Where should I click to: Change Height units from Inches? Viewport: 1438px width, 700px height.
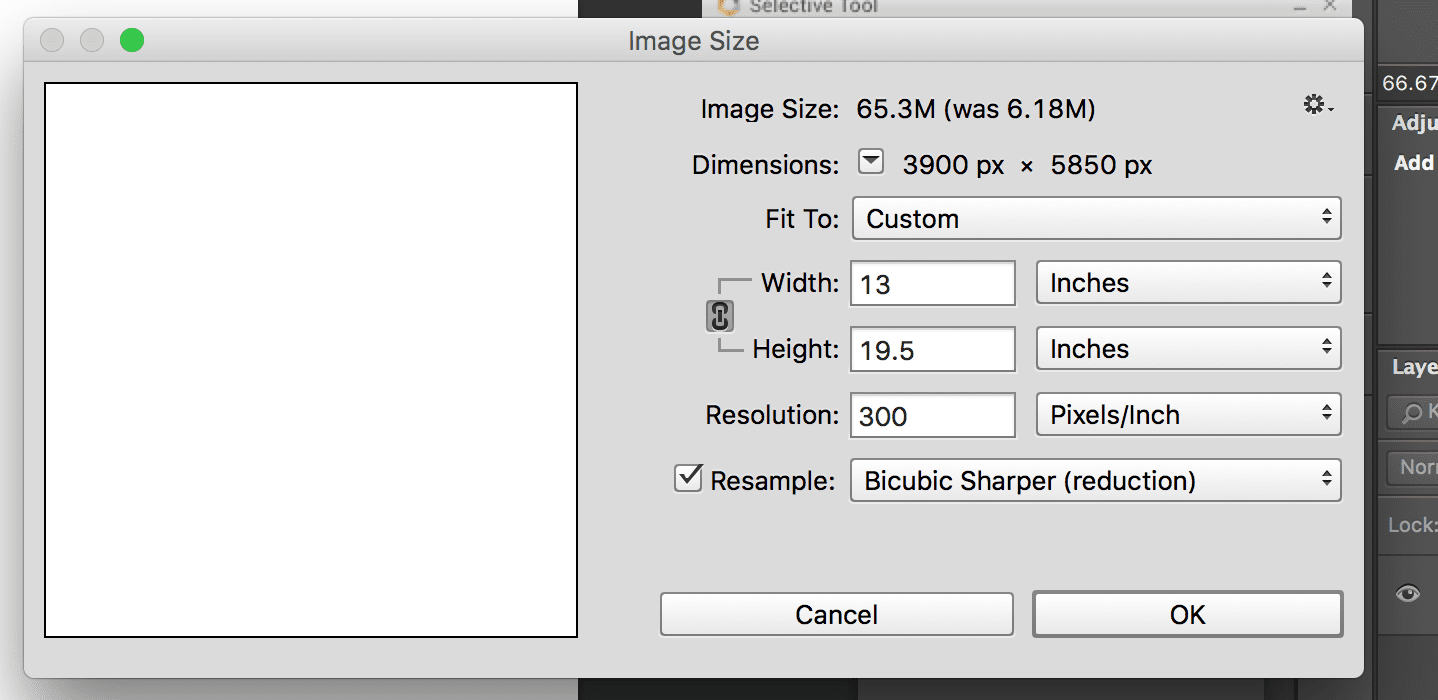point(1187,349)
